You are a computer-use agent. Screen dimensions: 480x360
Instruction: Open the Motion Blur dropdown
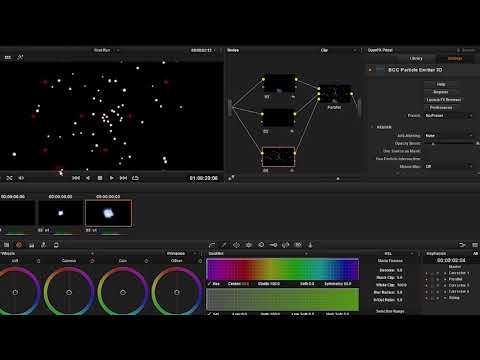coord(448,166)
